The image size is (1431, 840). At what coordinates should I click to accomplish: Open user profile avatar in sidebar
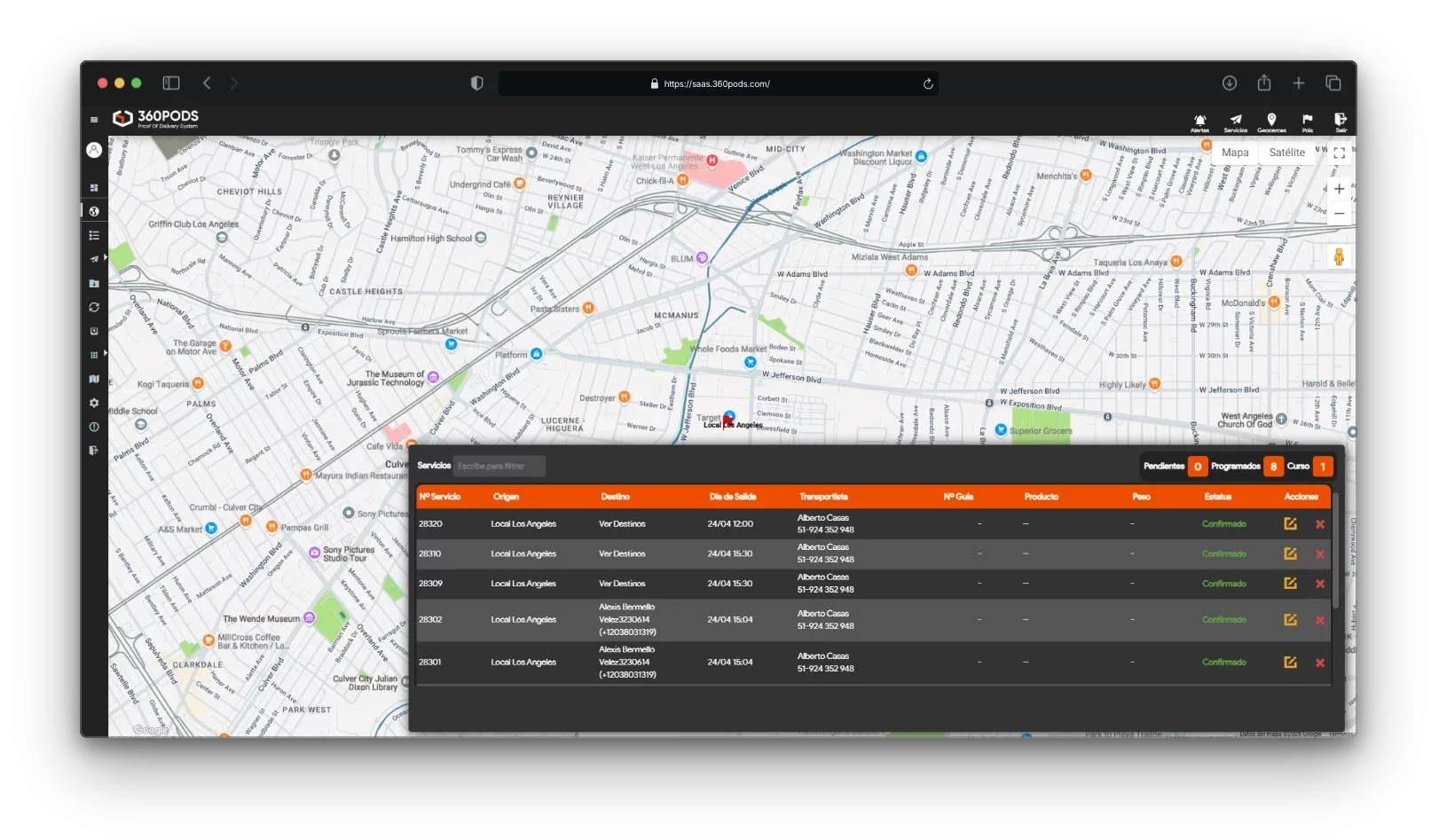coord(94,150)
